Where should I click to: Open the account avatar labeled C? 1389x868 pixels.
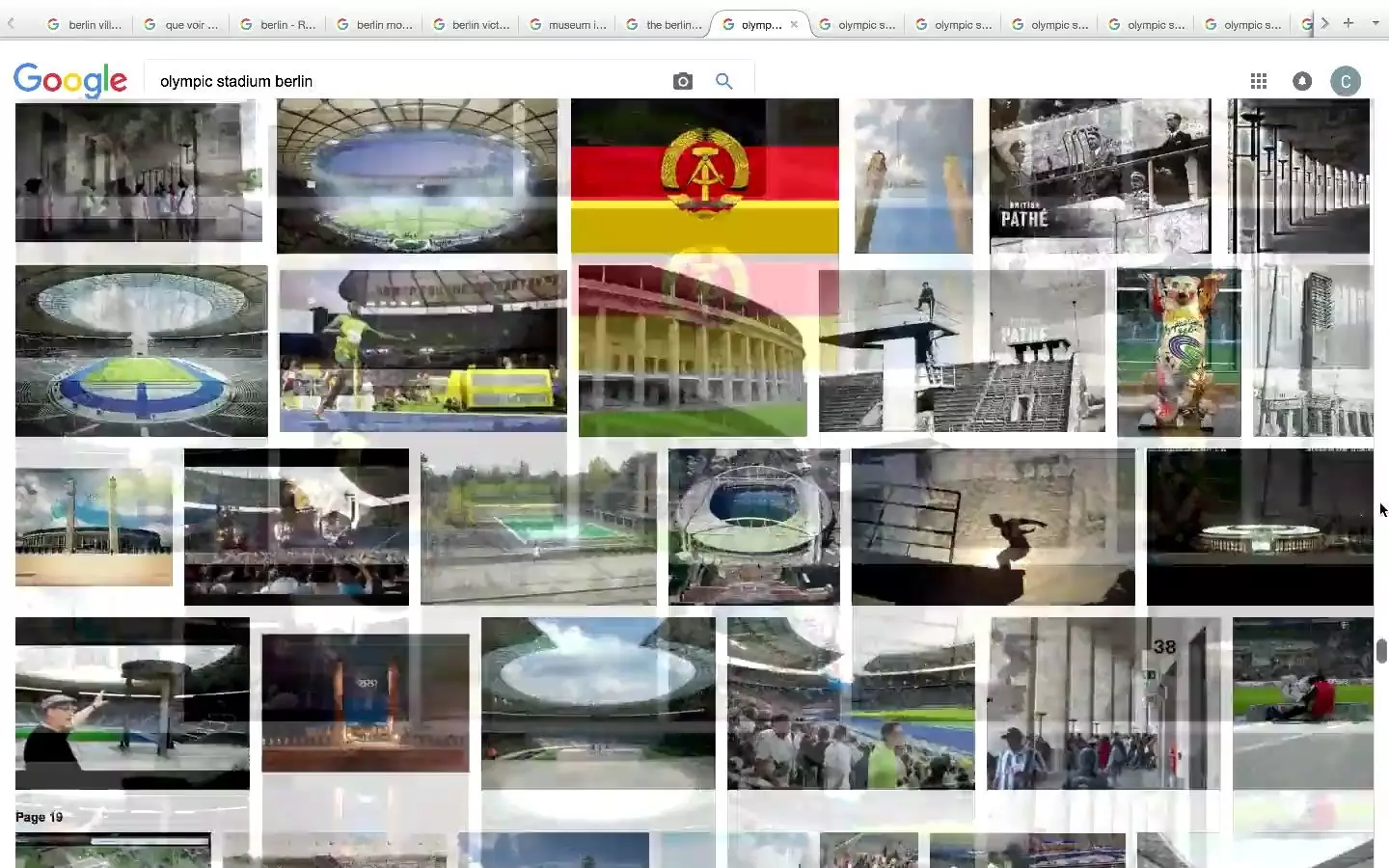click(1346, 82)
